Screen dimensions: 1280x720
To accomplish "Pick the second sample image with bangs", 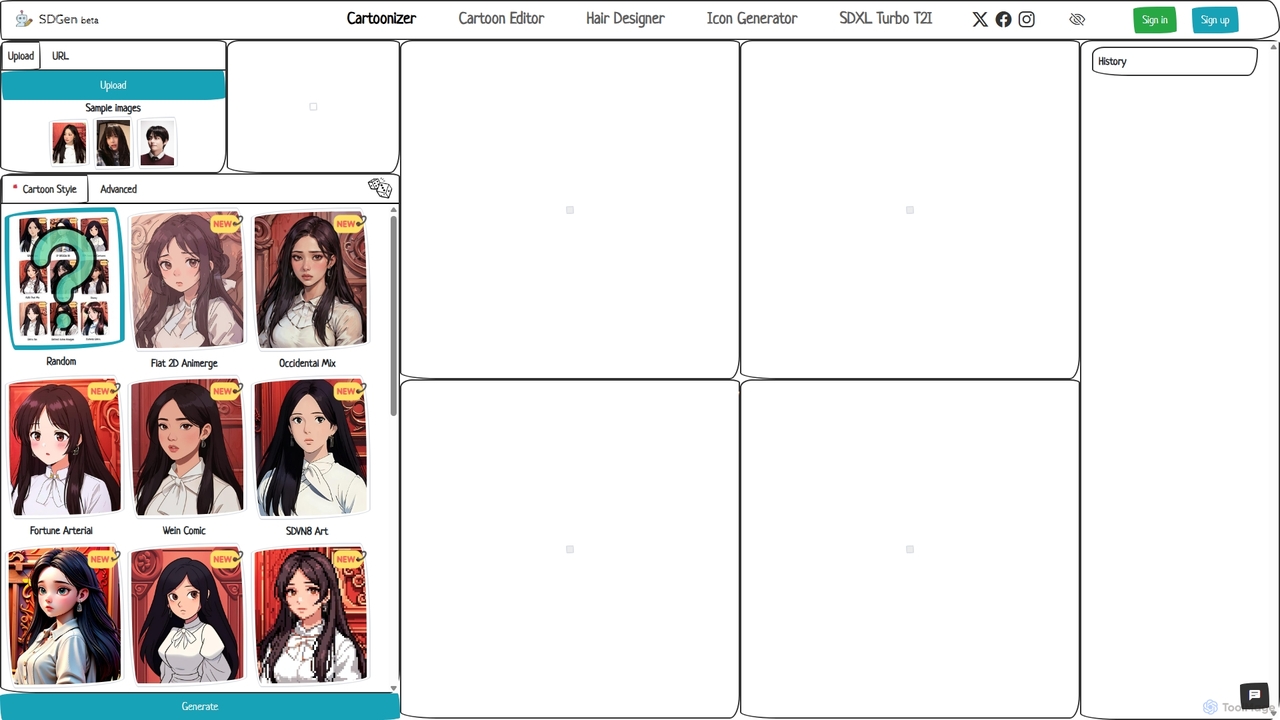I will (x=113, y=143).
